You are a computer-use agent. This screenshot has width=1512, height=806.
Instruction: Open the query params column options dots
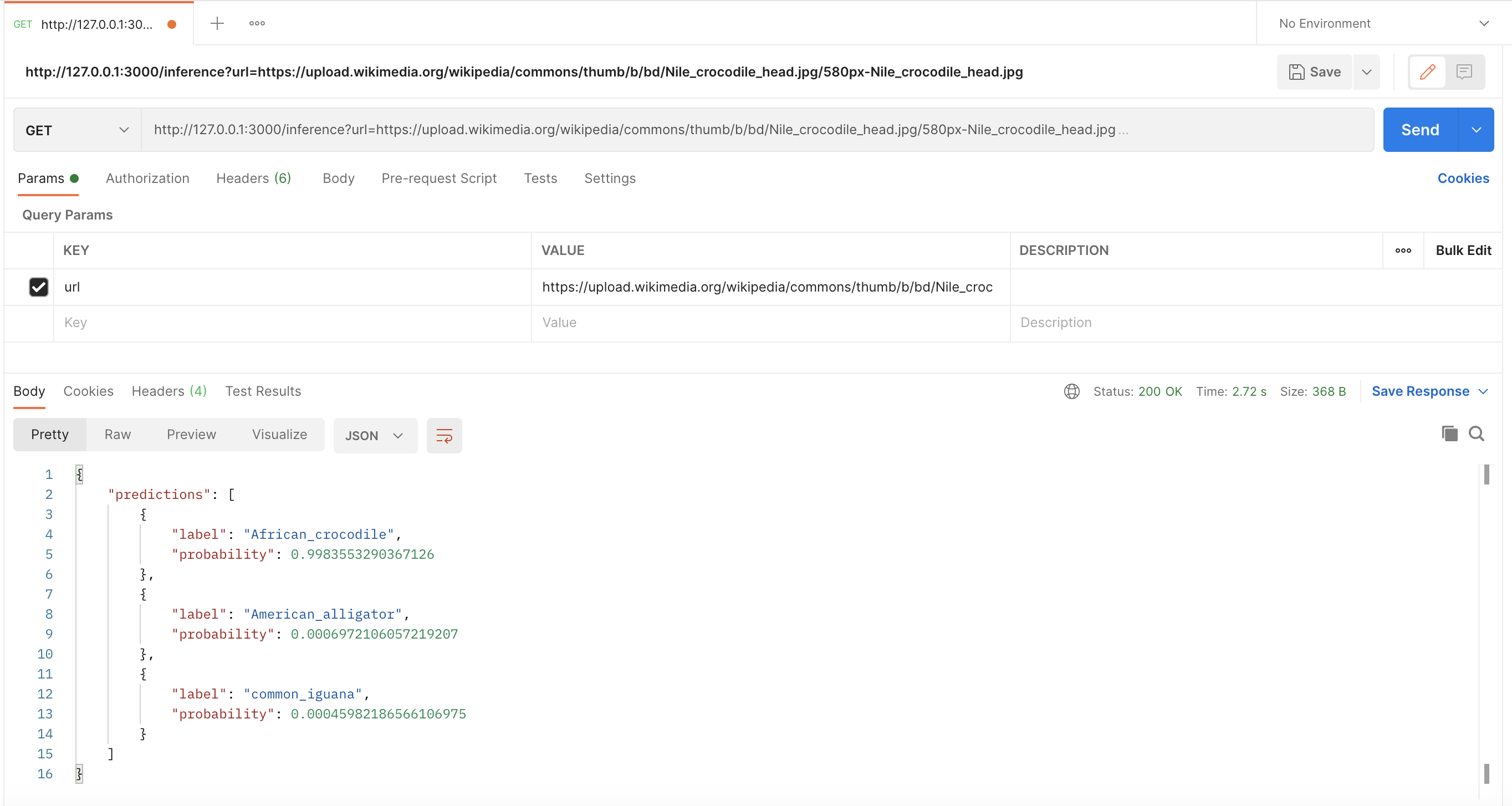pyautogui.click(x=1403, y=251)
